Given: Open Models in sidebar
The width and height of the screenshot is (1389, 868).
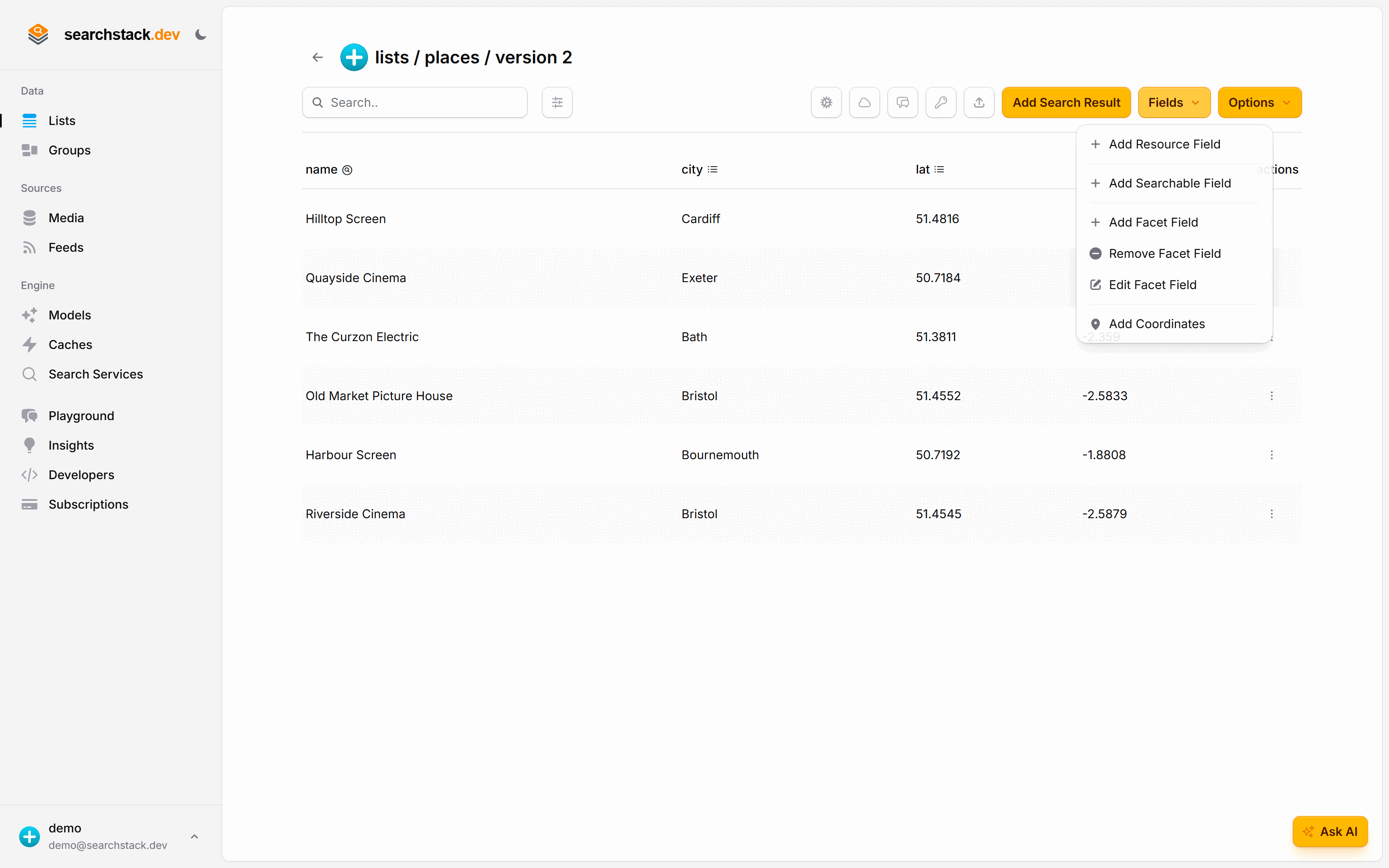Looking at the screenshot, I should [x=111, y=315].
